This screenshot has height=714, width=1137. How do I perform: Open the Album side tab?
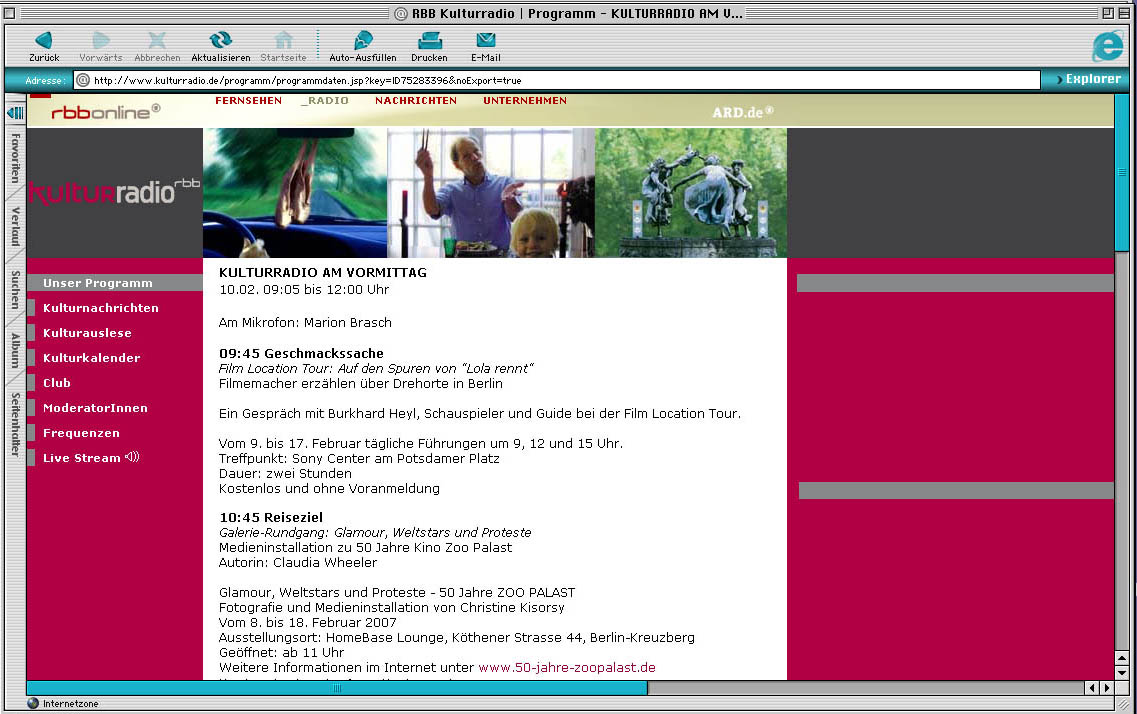pos(15,350)
